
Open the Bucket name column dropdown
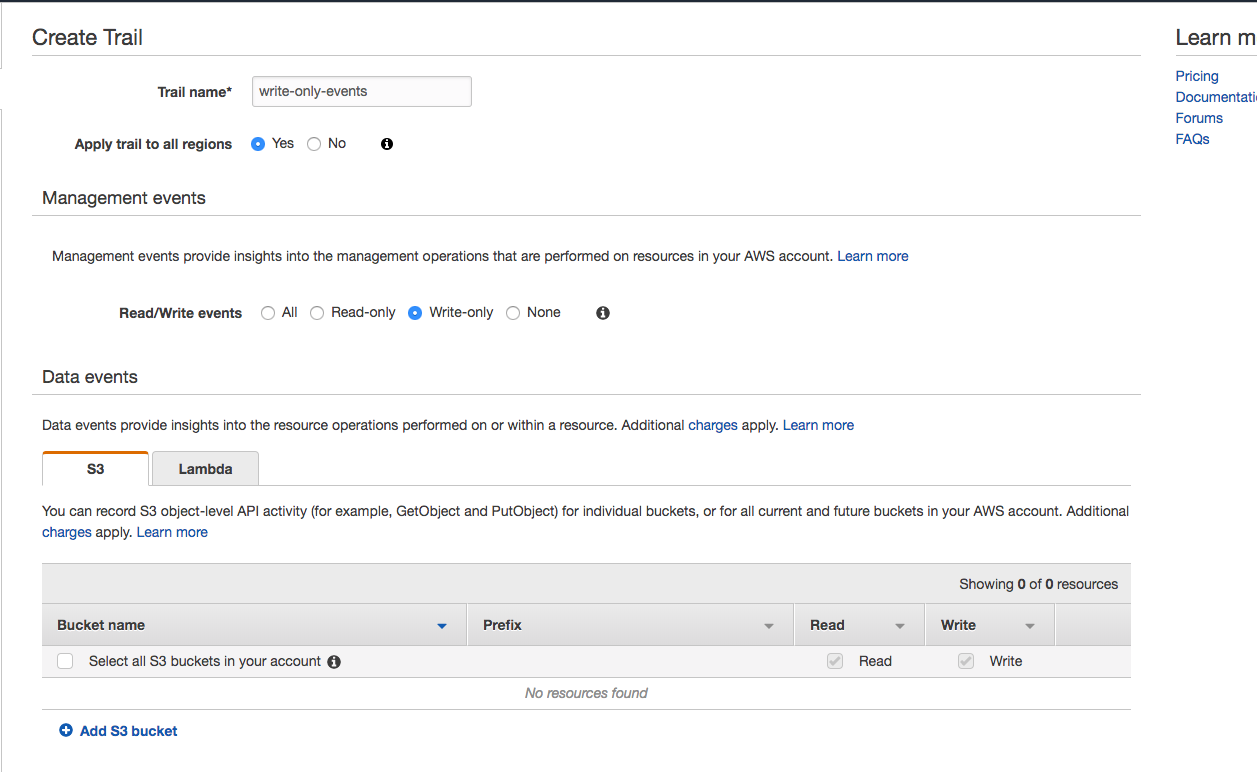[441, 625]
